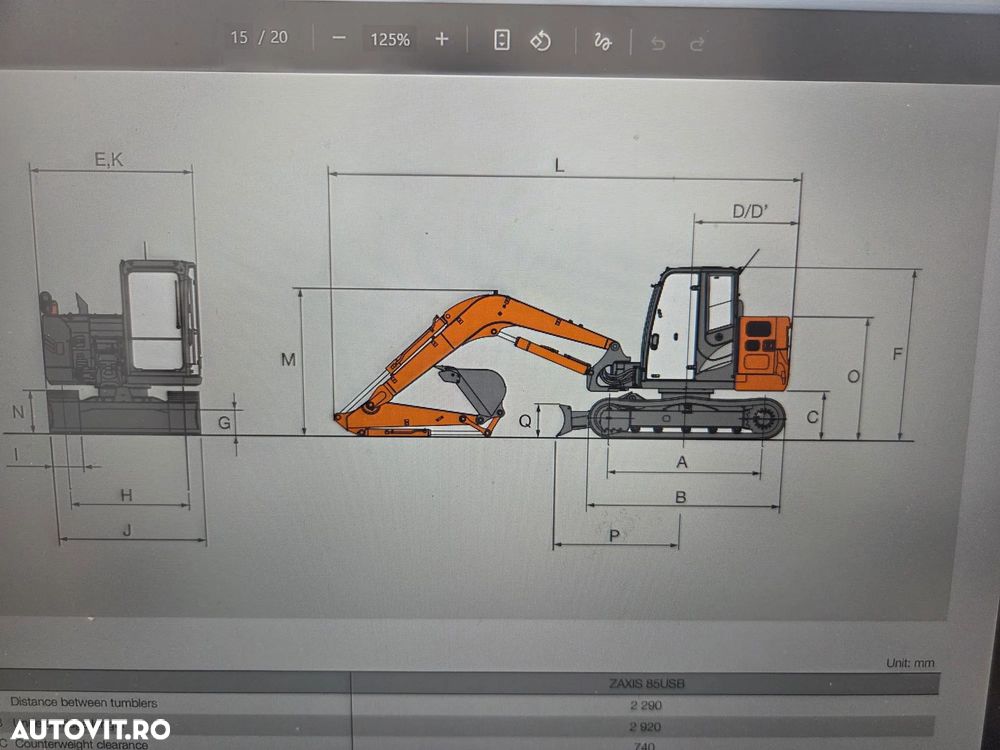Select the value 2 920 in the table
Image resolution: width=1000 pixels, height=750 pixels.
(x=645, y=727)
